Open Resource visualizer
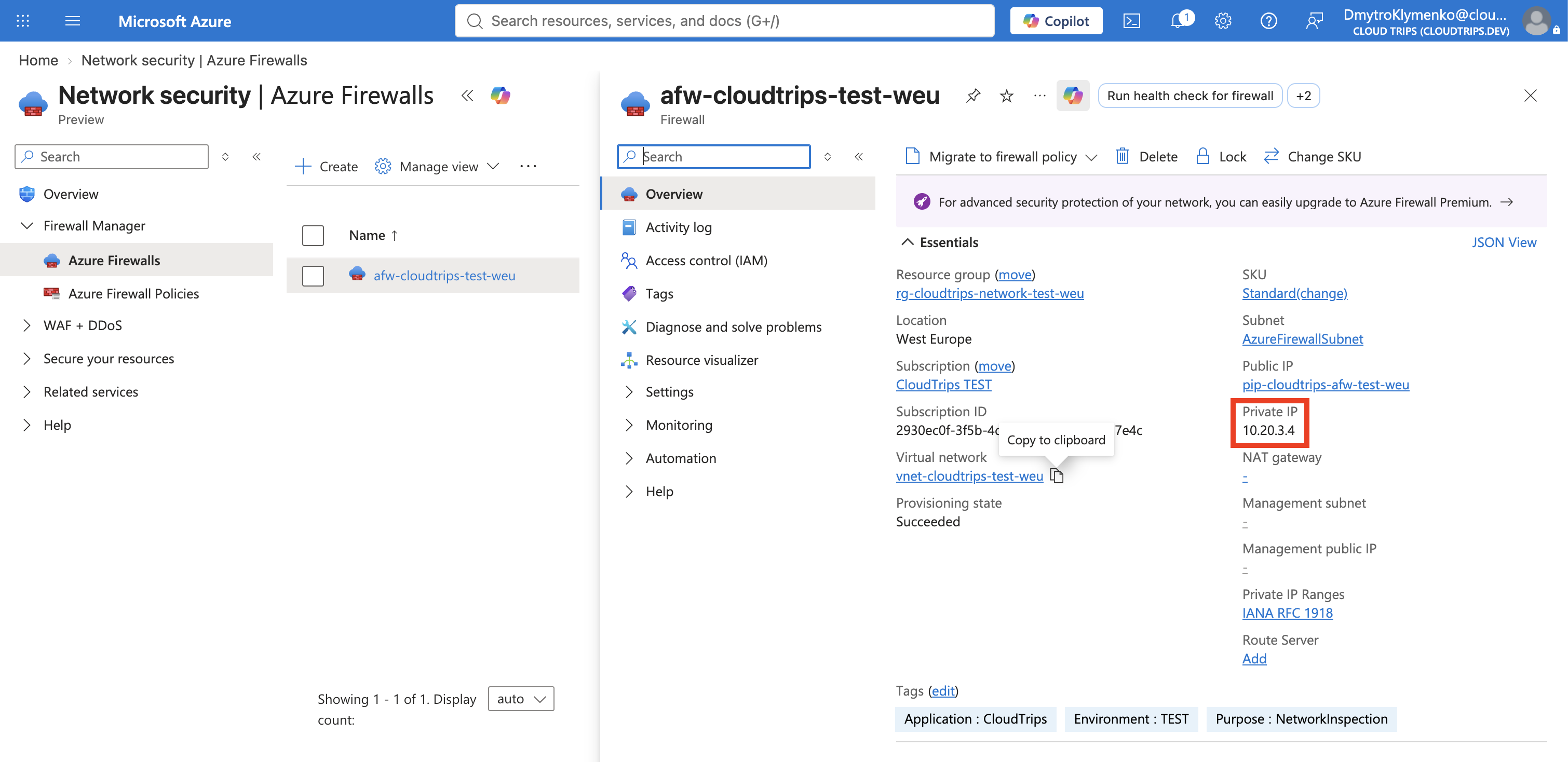1568x762 pixels. [x=701, y=360]
